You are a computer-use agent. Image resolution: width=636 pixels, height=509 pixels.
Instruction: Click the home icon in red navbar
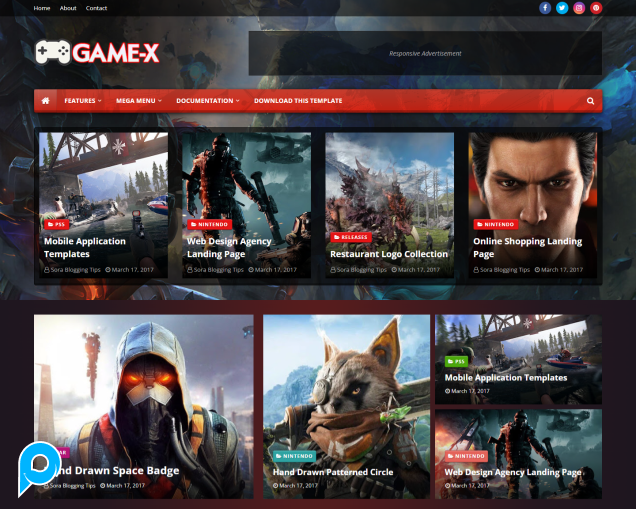point(45,101)
